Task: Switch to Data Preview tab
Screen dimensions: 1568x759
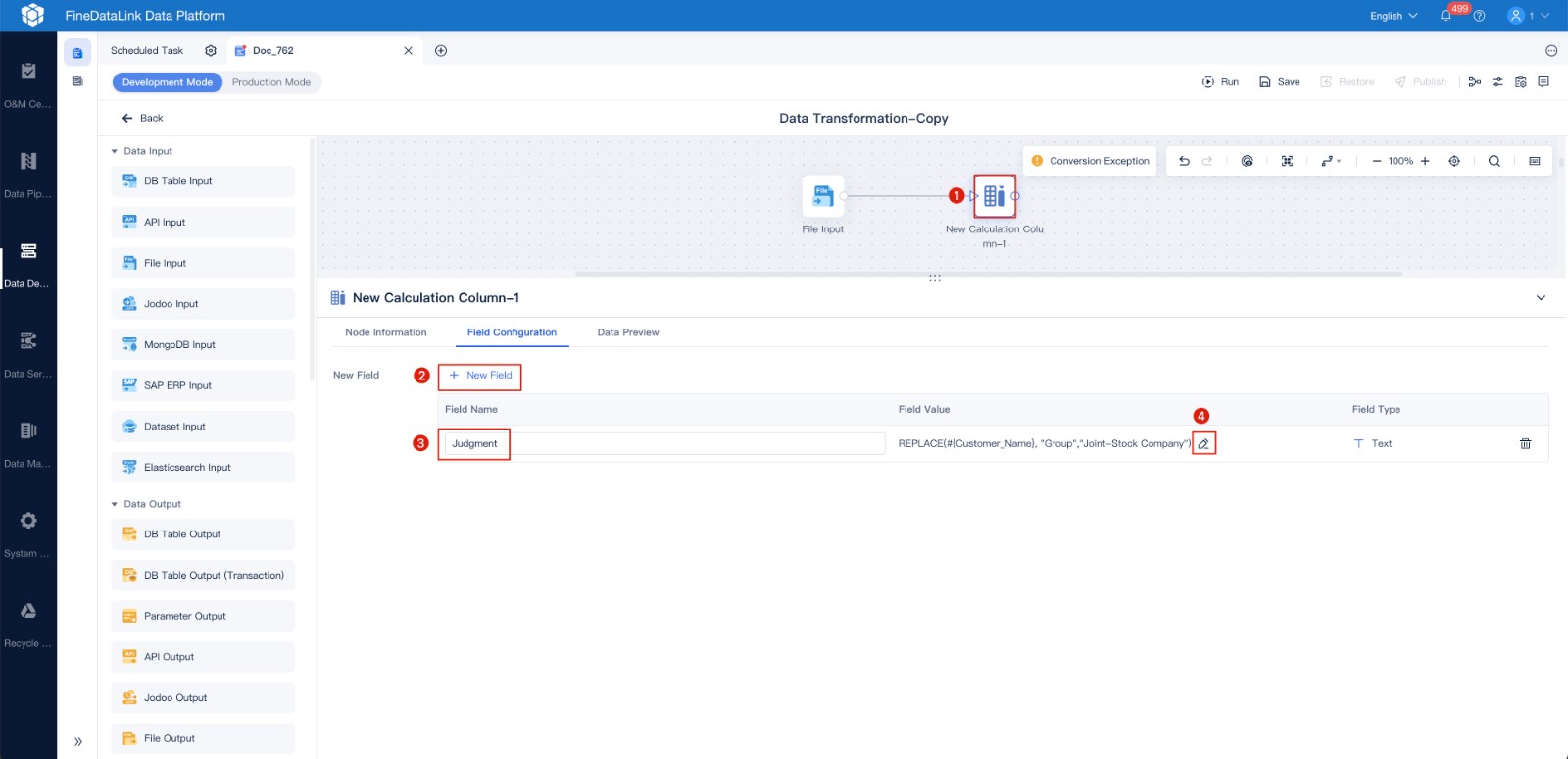Action: point(628,332)
